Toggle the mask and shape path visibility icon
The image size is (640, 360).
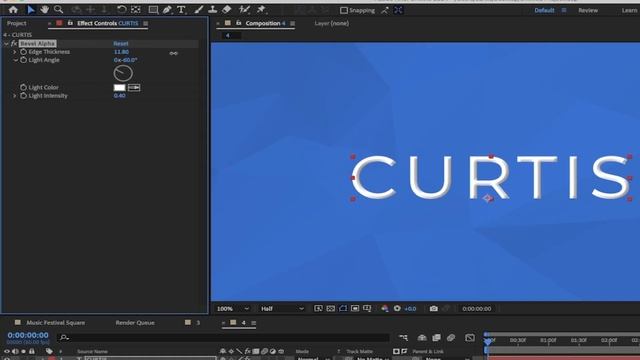click(343, 309)
